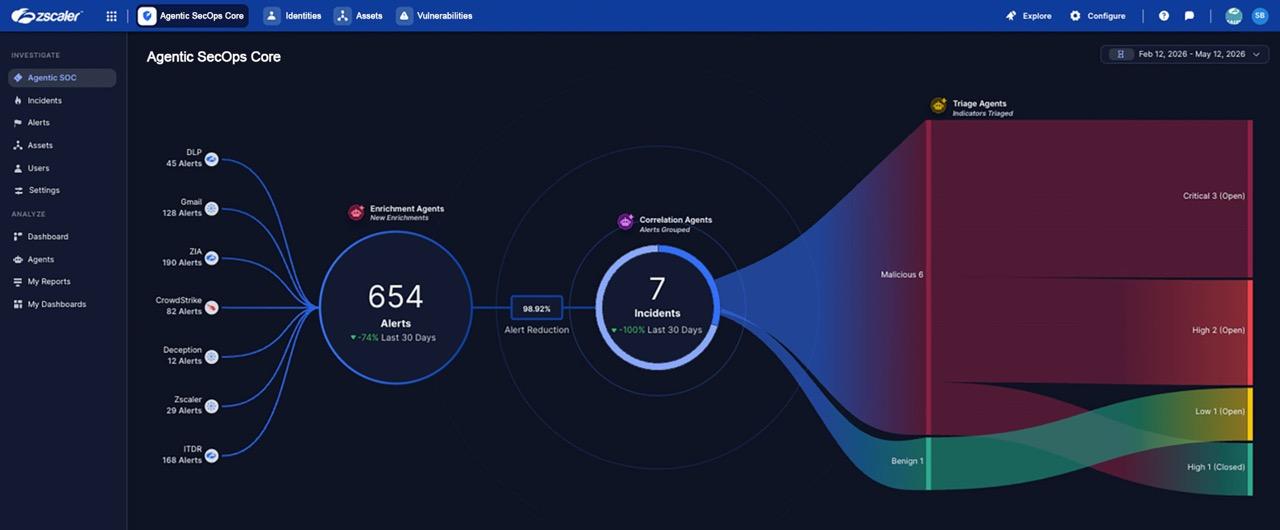The height and width of the screenshot is (530, 1280).
Task: Select the Critical 3 (Open) segment
Action: tap(1249, 198)
